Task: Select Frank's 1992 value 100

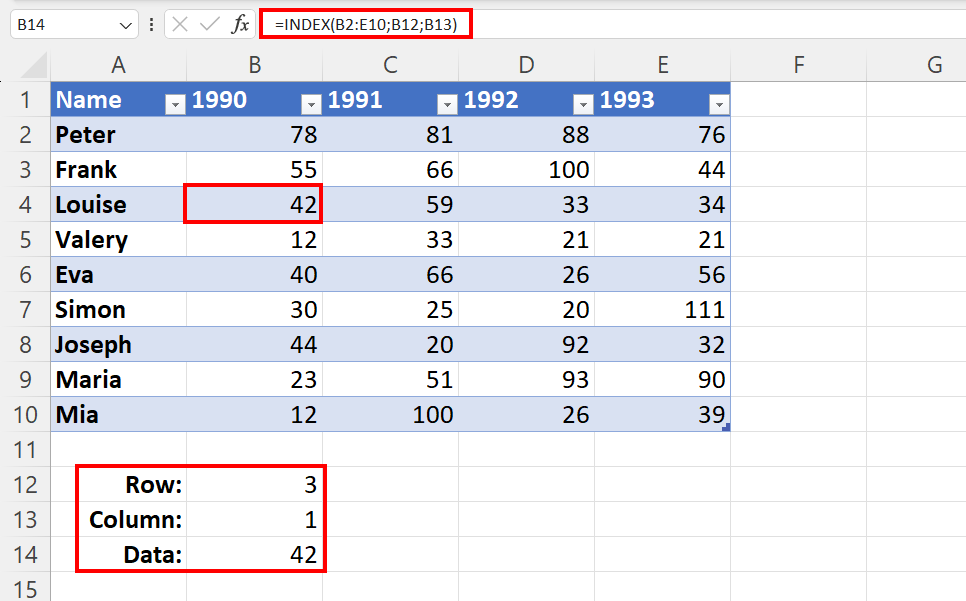Action: pos(526,169)
